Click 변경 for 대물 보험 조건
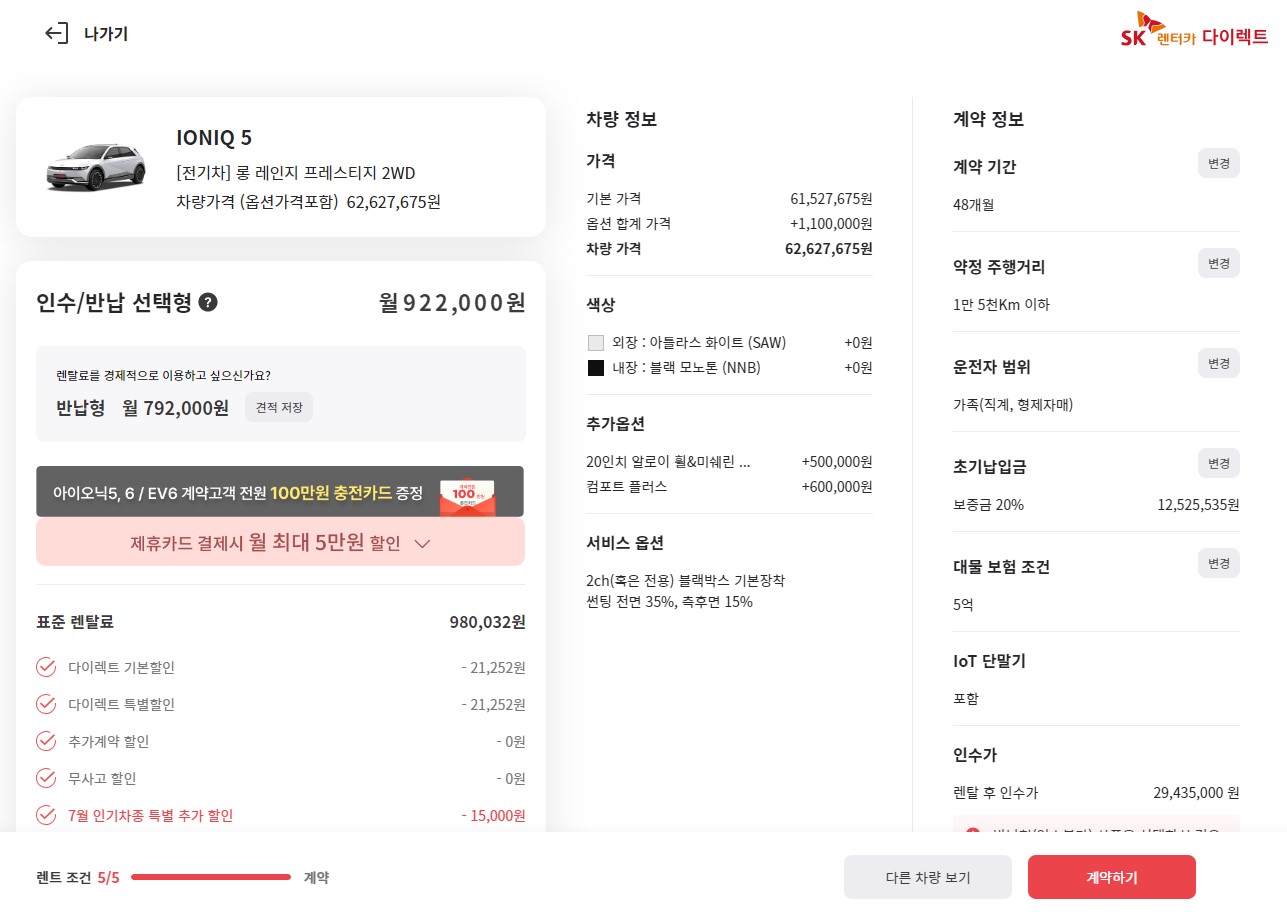The width and height of the screenshot is (1287, 912). [1218, 563]
